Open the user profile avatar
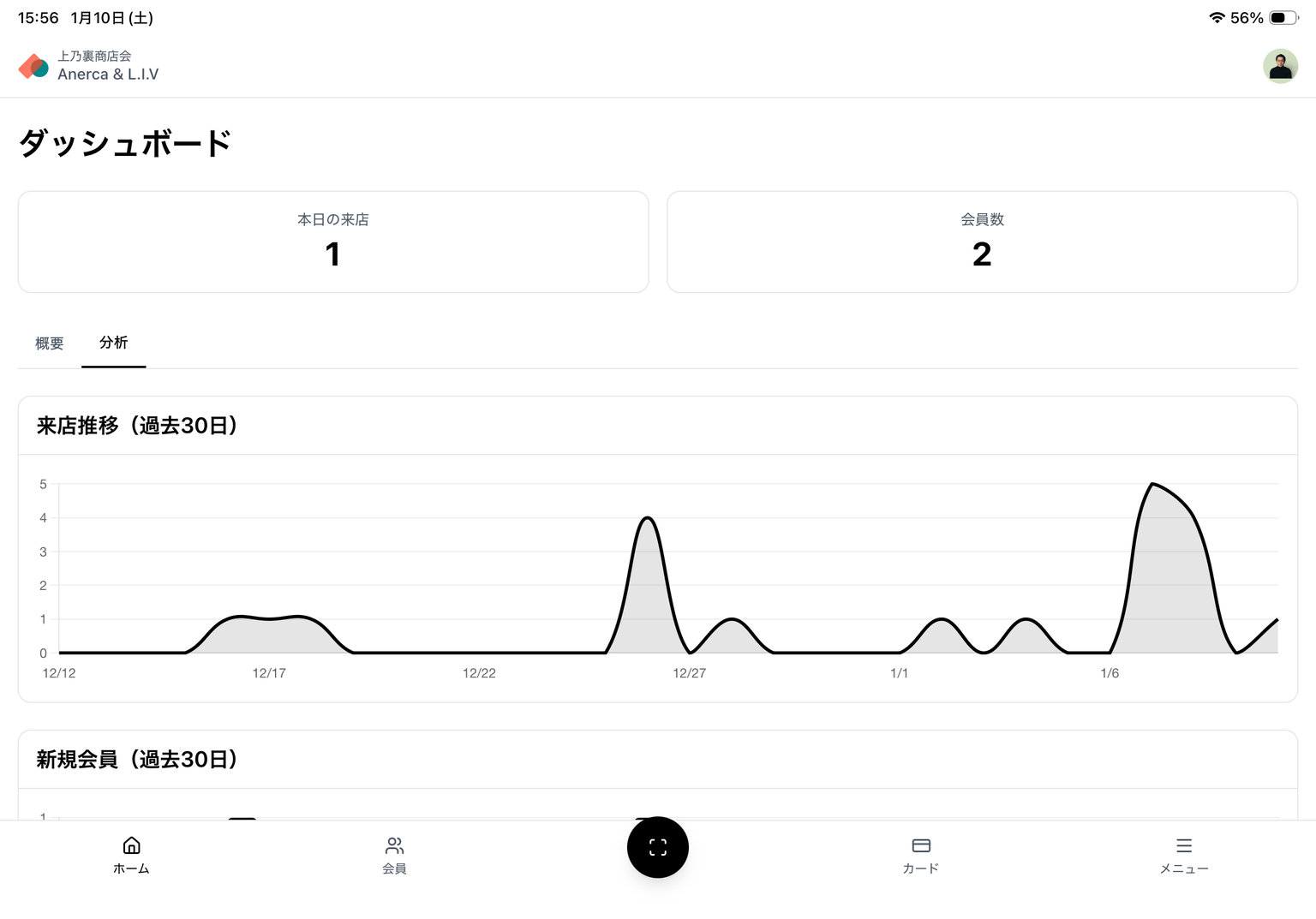The image size is (1316, 919). pos(1280,66)
